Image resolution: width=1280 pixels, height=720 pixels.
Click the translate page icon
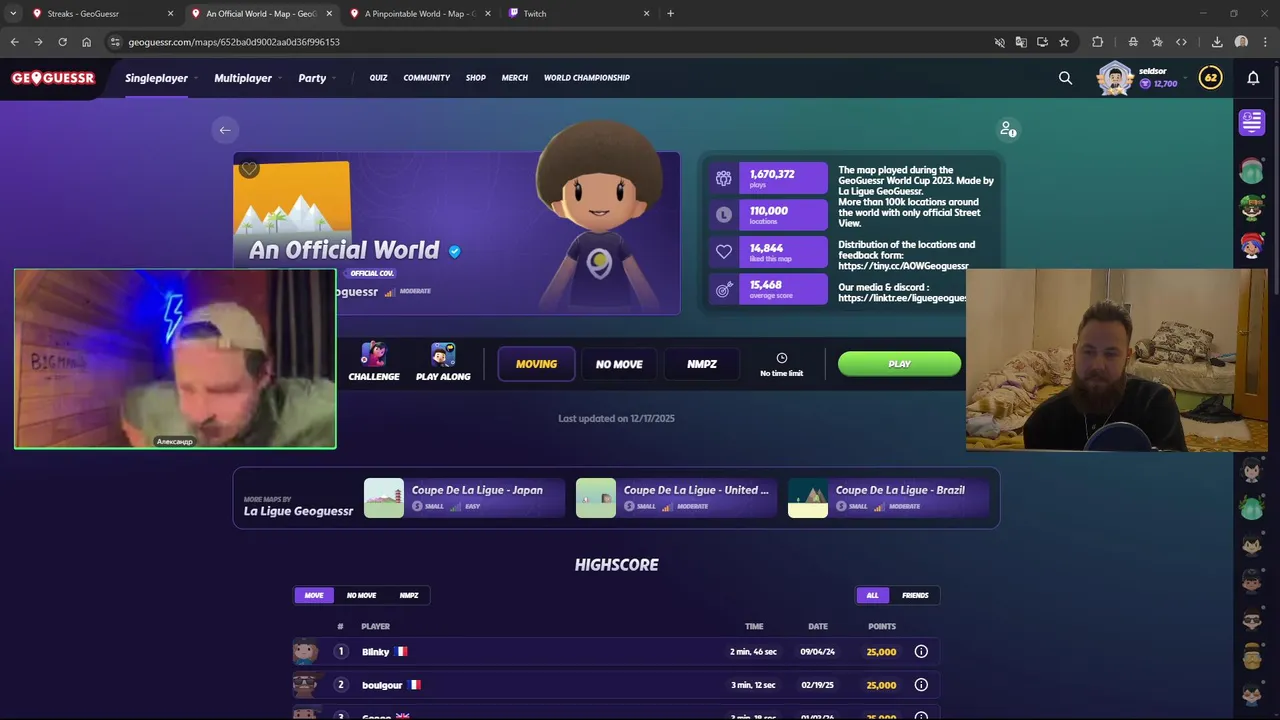1021,42
